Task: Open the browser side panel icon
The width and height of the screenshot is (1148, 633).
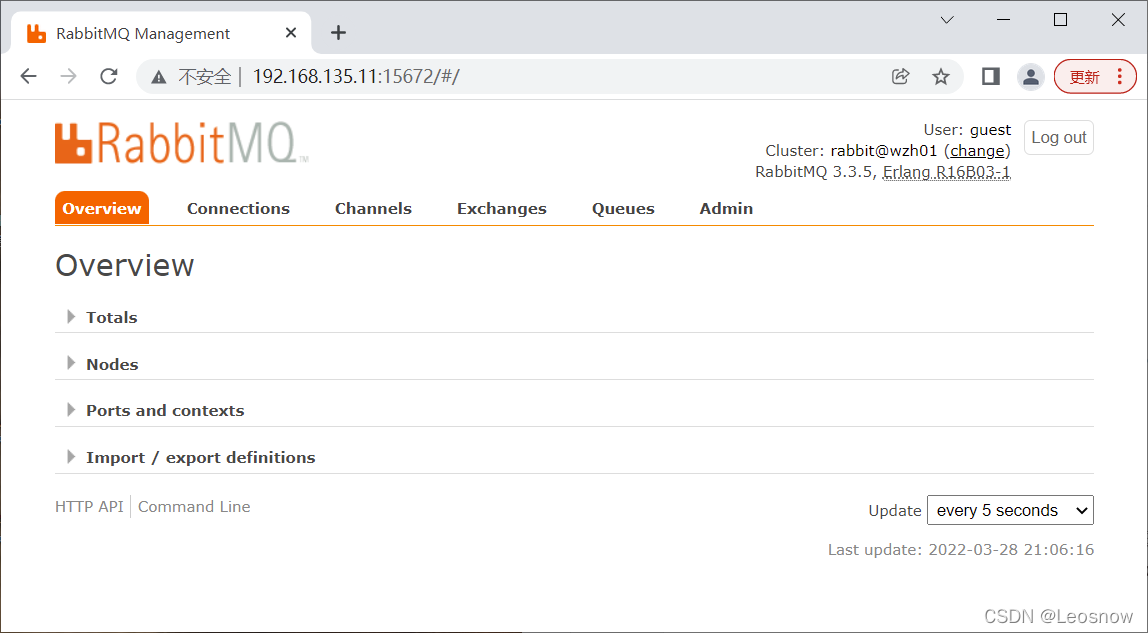Action: pyautogui.click(x=991, y=76)
